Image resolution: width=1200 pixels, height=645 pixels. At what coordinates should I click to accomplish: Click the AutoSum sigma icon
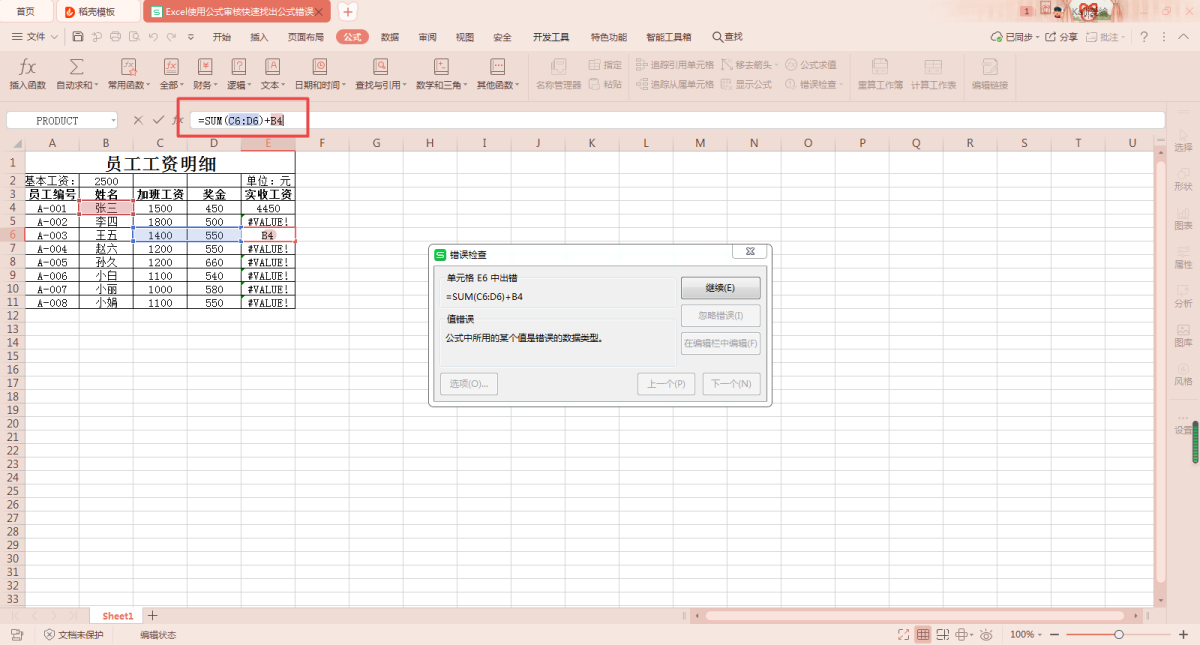pos(76,67)
